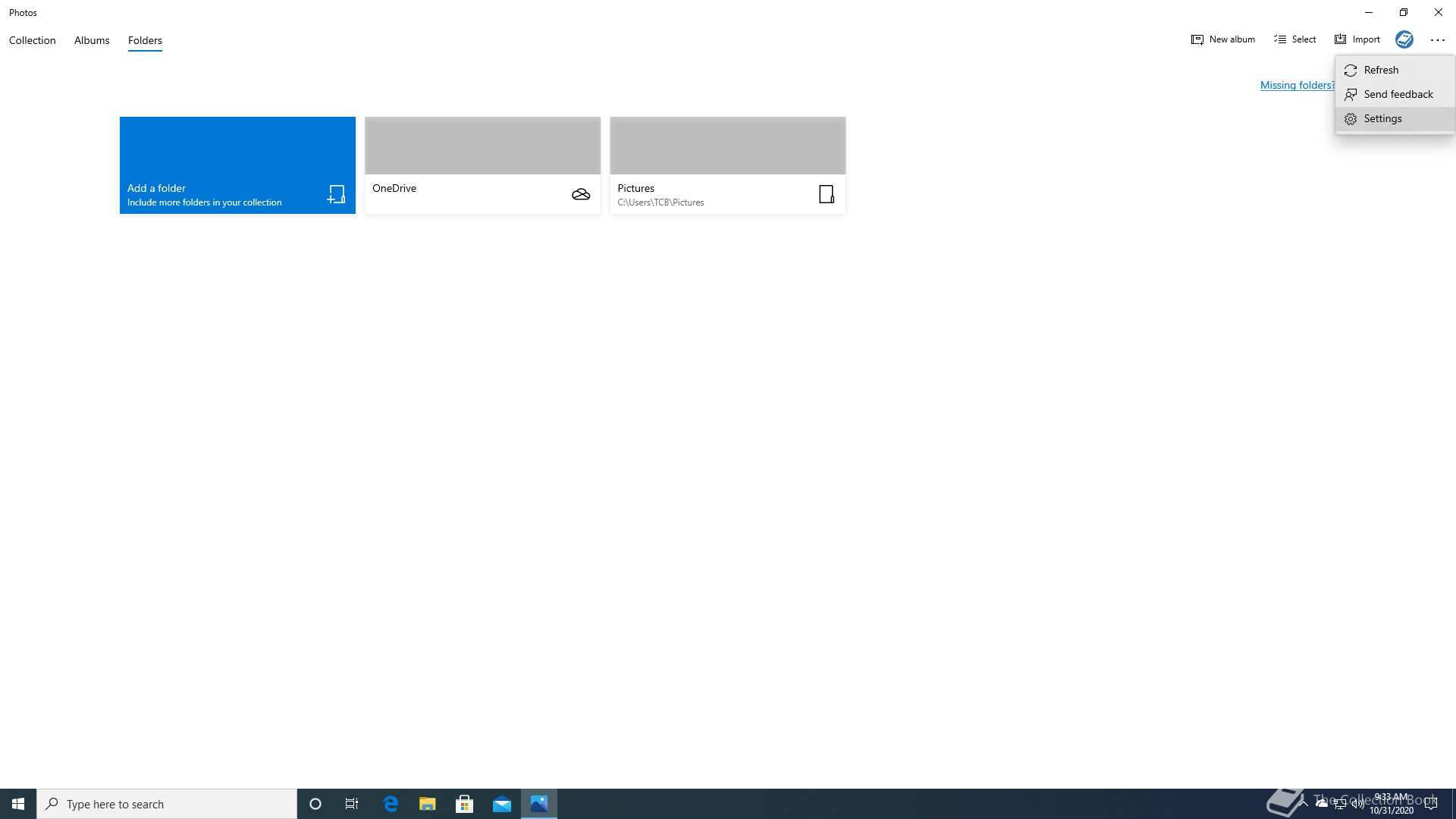Open the OneDrive folder tile
This screenshot has width=1456, height=819.
pyautogui.click(x=482, y=165)
